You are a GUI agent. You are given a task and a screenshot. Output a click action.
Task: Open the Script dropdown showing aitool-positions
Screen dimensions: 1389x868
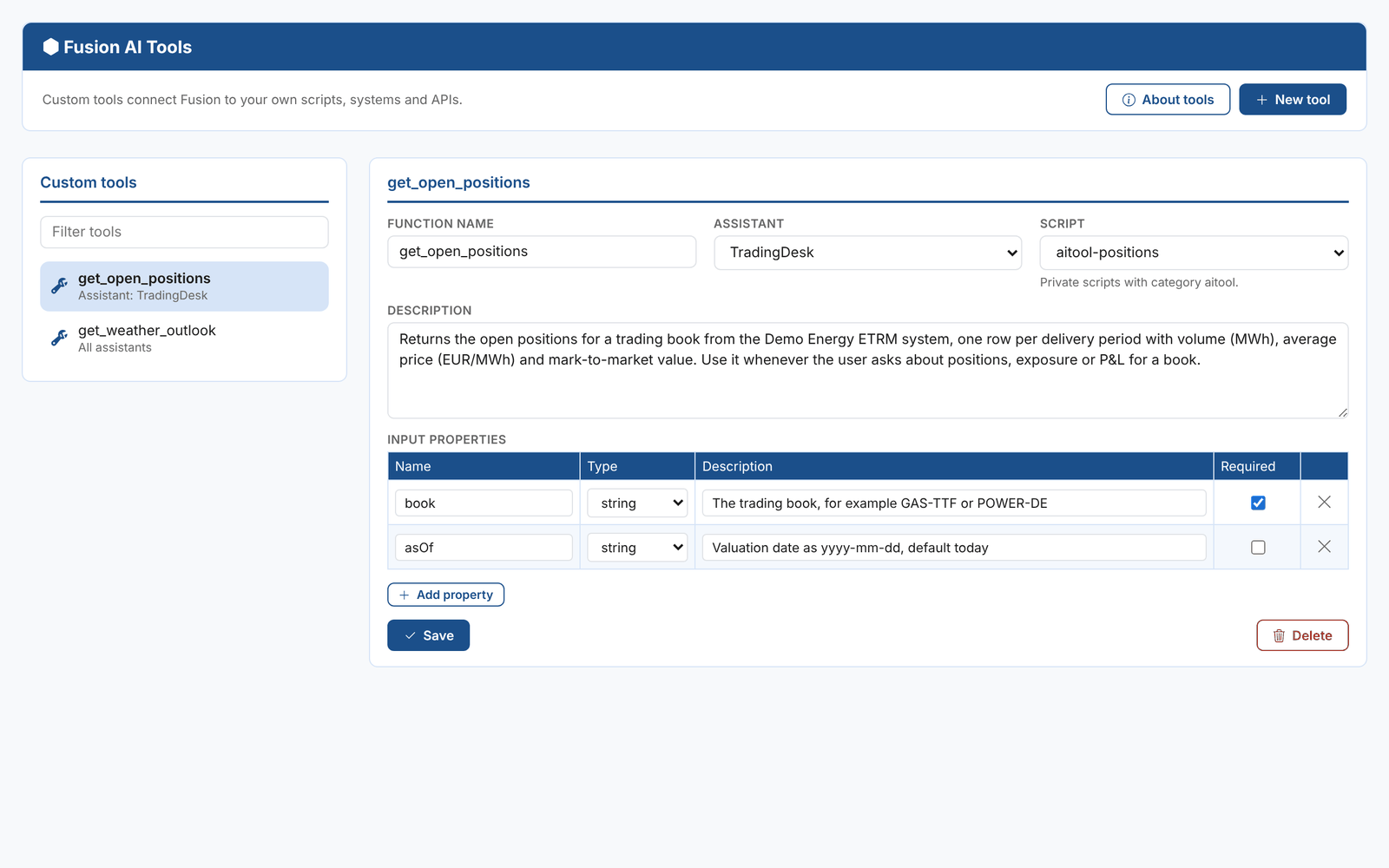(1194, 253)
